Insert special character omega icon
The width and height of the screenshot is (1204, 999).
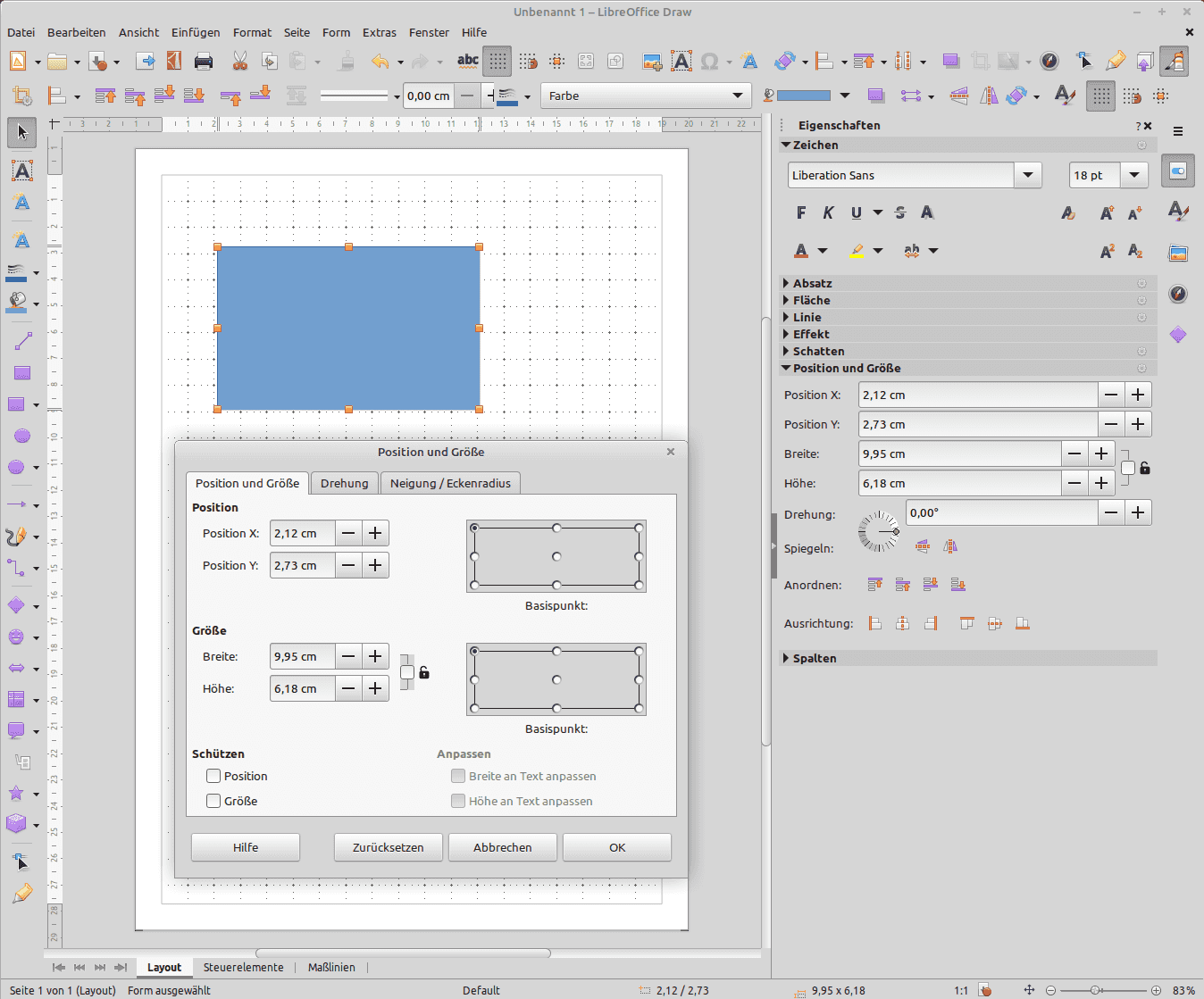tap(710, 61)
